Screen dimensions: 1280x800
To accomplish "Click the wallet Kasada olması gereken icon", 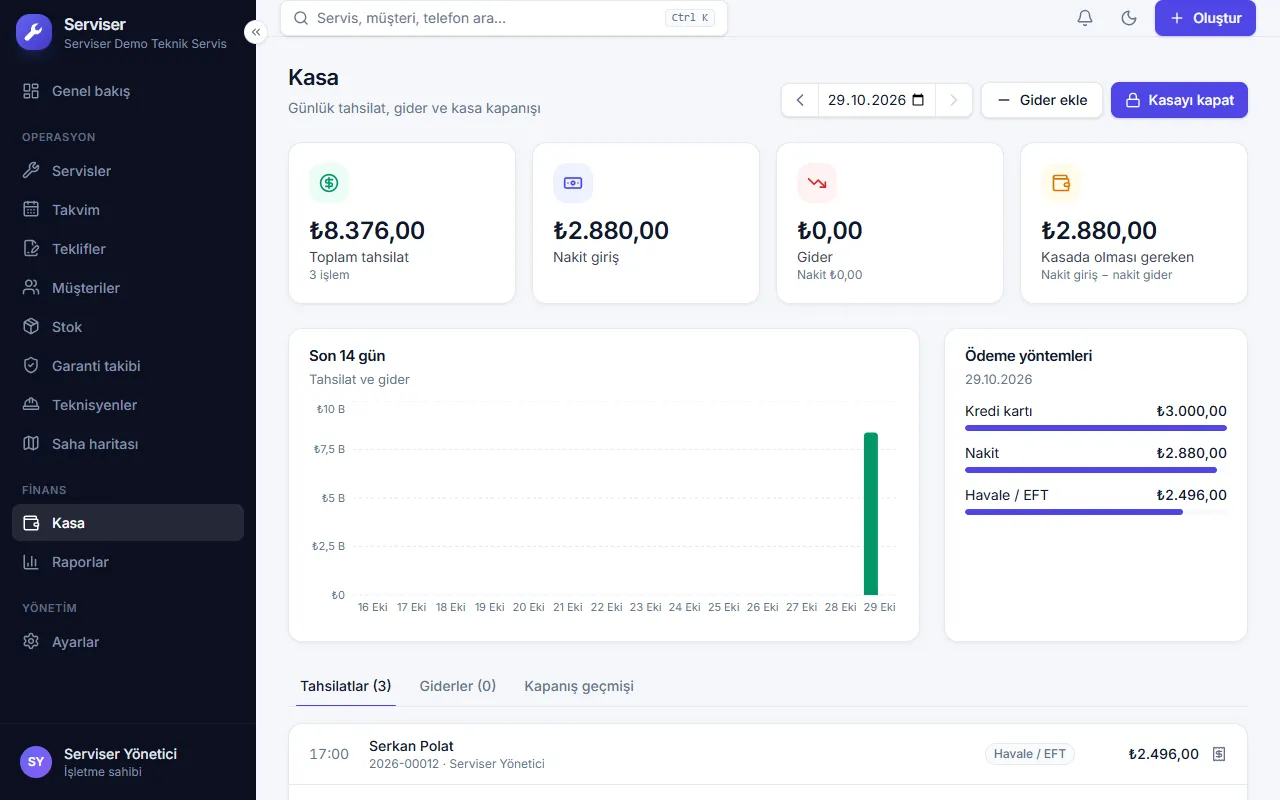I will (x=1061, y=183).
